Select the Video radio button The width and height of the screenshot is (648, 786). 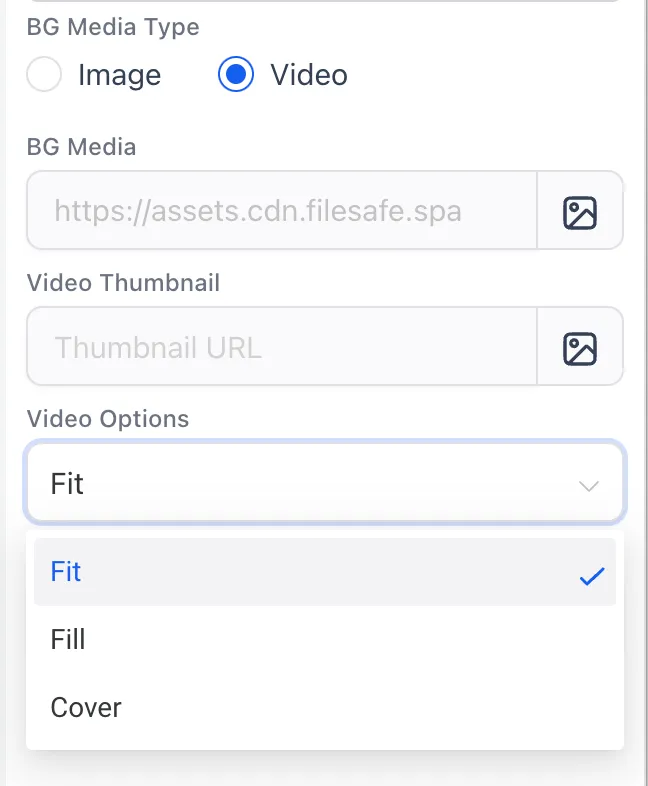click(x=236, y=74)
